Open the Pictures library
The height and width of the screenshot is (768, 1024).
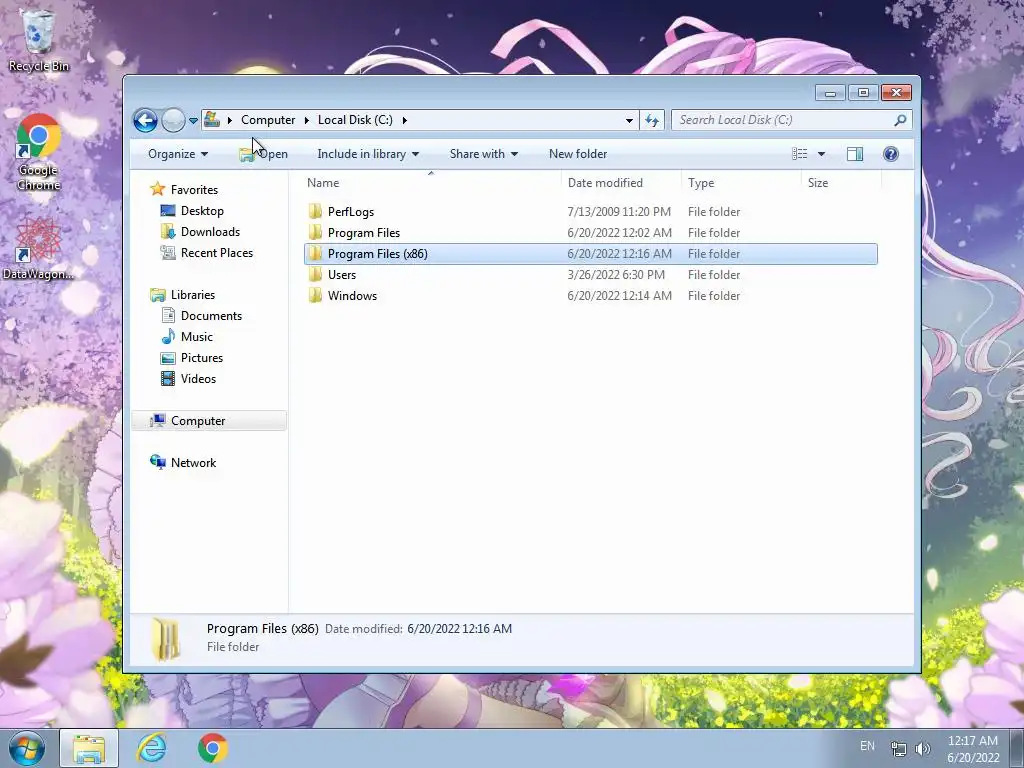(x=202, y=358)
